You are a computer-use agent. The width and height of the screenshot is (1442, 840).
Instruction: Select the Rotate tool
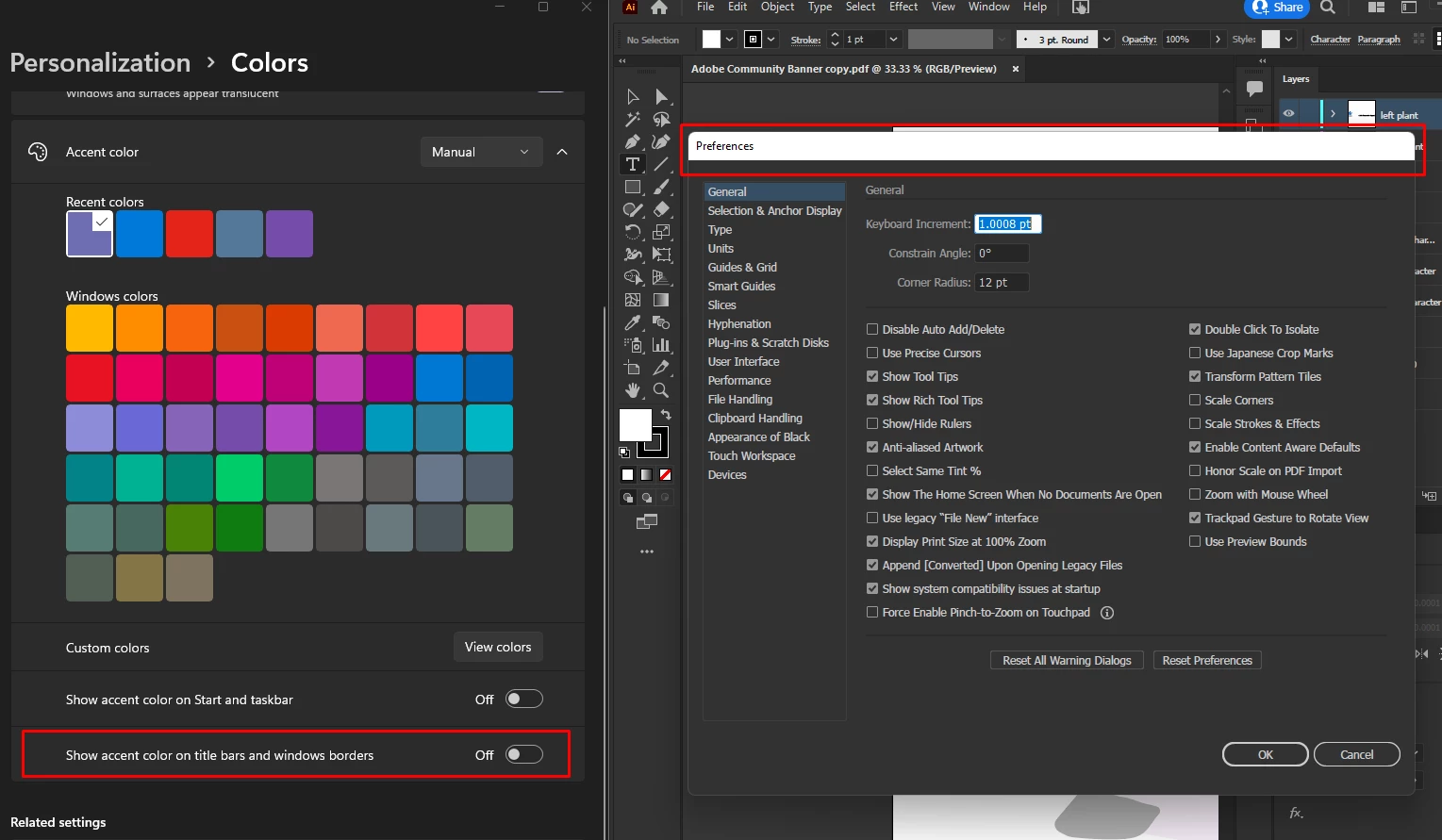tap(633, 232)
